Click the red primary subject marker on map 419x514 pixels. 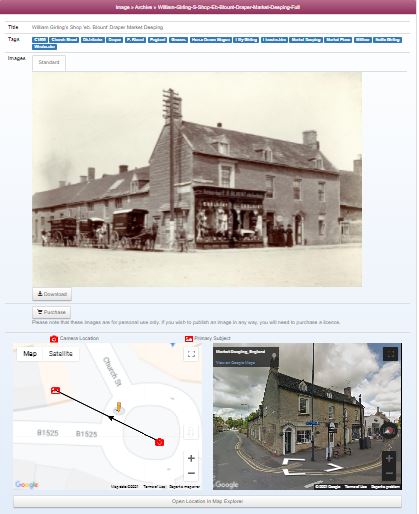[x=56, y=390]
